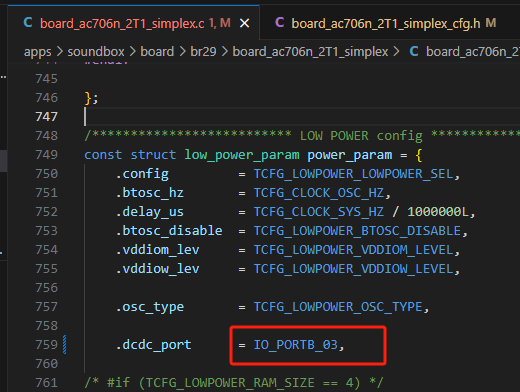Select 'board' breadcrumb segment
The image size is (520, 392).
[x=157, y=52]
